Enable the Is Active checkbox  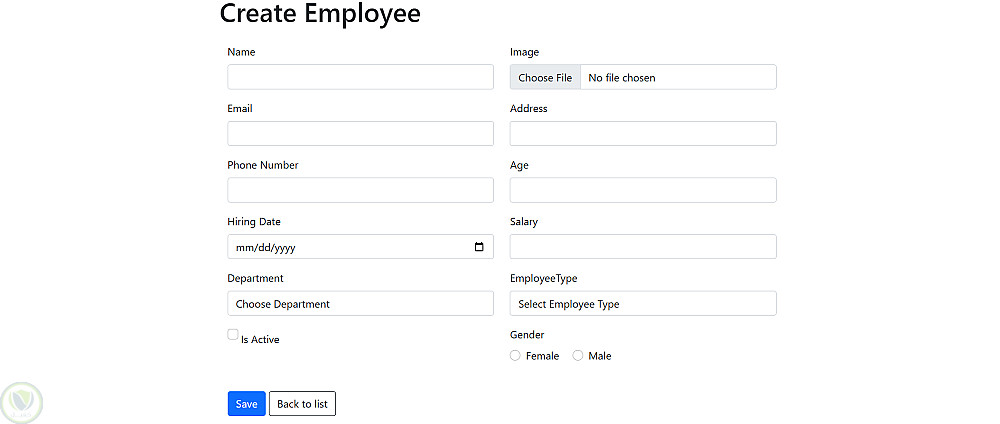click(x=233, y=335)
